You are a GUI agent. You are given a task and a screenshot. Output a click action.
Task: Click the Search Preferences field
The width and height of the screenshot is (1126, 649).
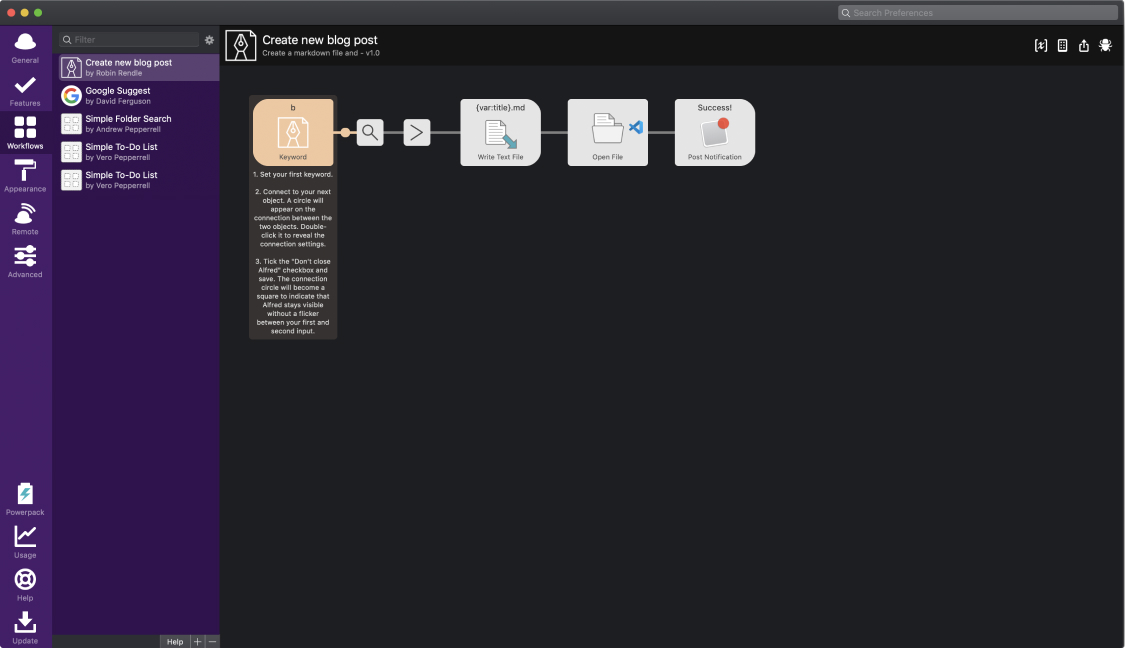tap(978, 13)
